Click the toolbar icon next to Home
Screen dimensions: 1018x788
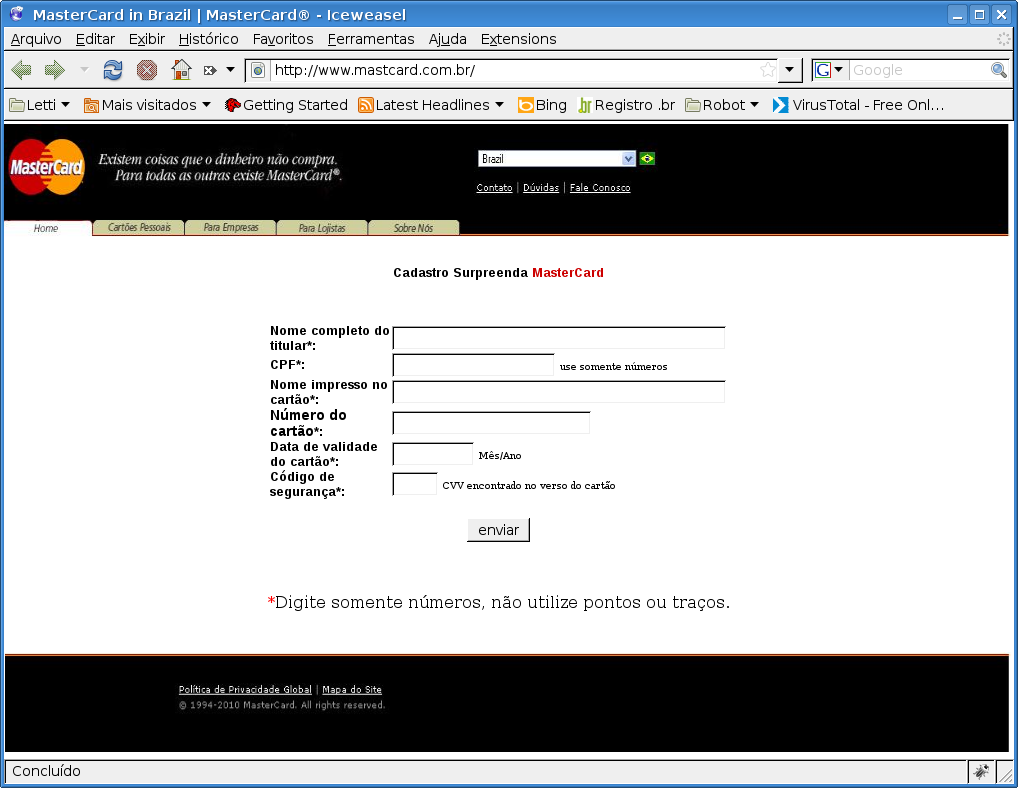click(210, 70)
